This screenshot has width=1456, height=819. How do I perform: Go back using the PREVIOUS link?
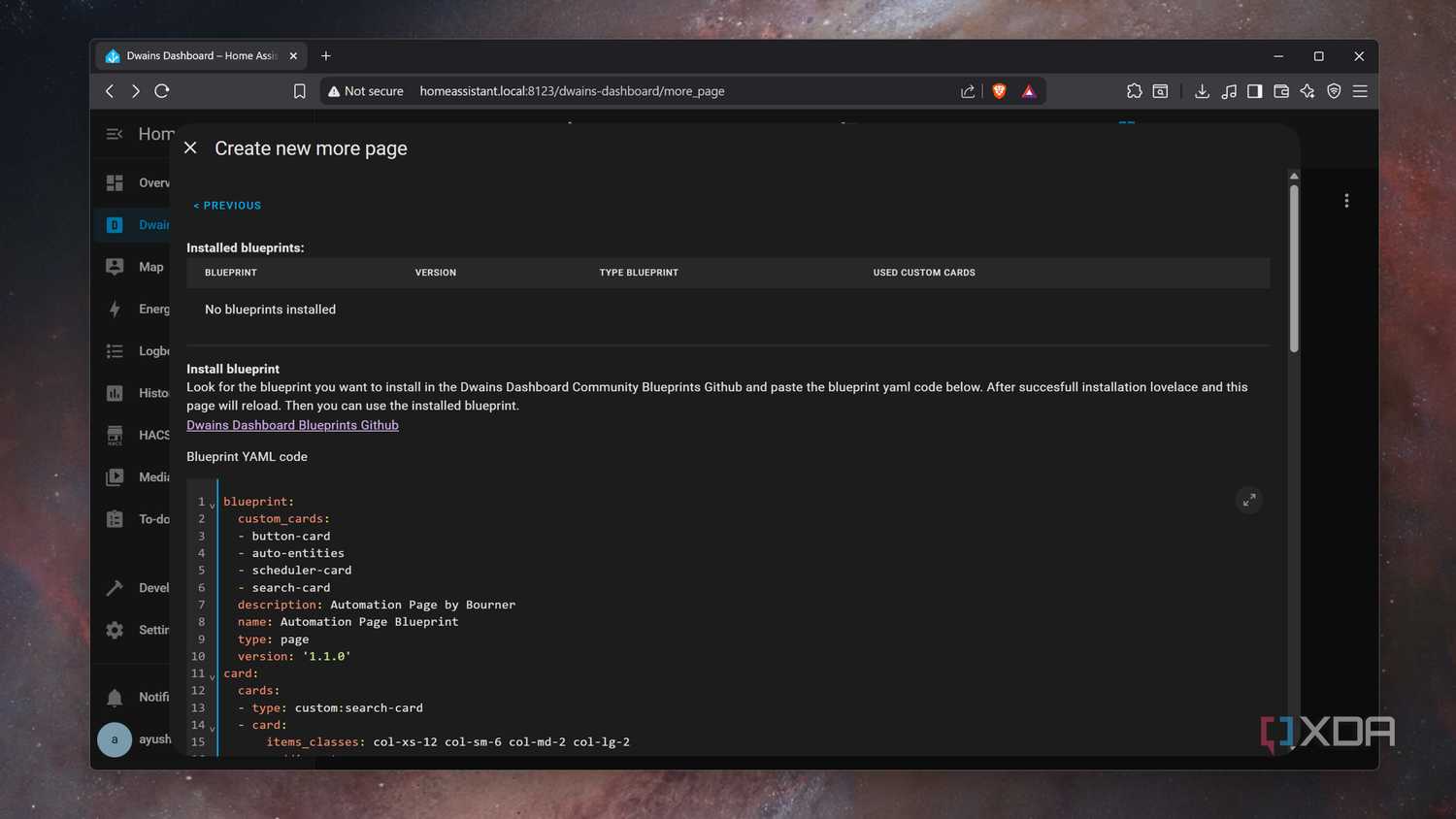pos(227,206)
